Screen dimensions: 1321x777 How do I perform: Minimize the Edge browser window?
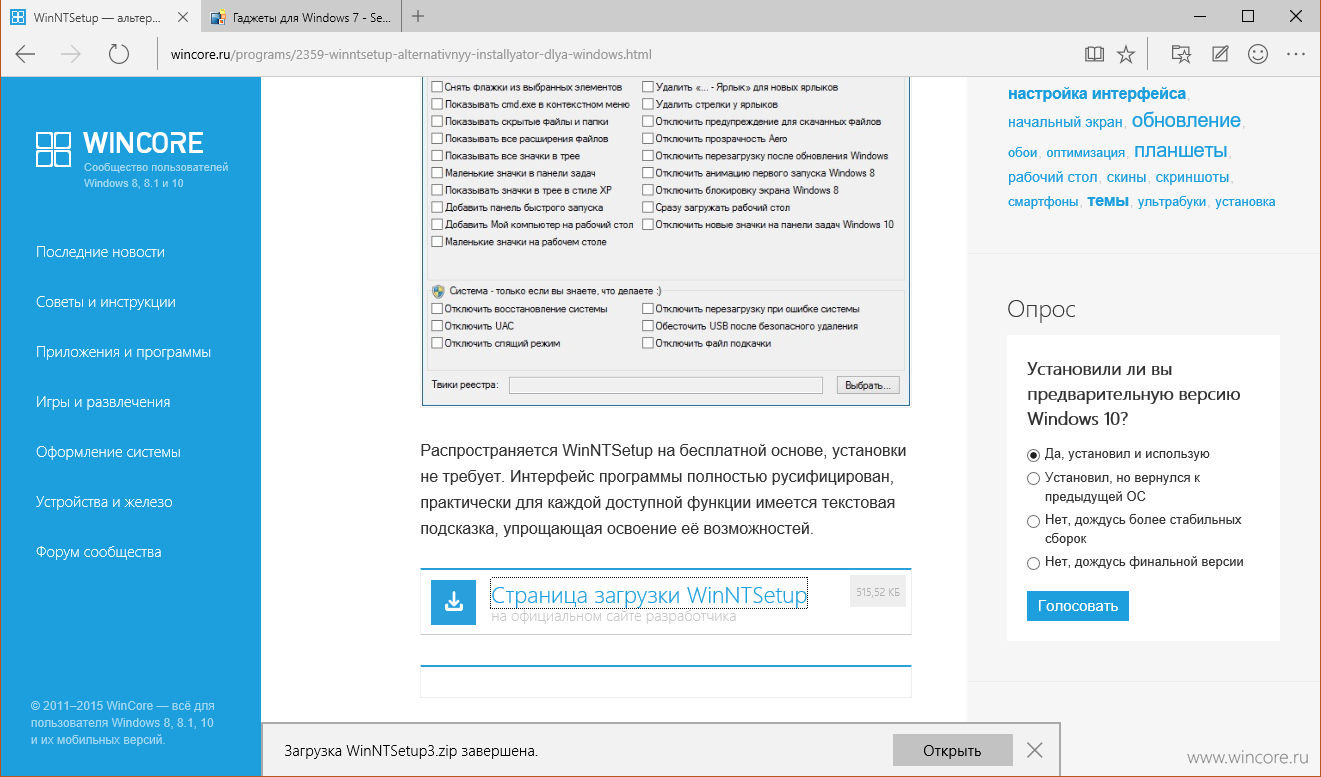(1203, 16)
